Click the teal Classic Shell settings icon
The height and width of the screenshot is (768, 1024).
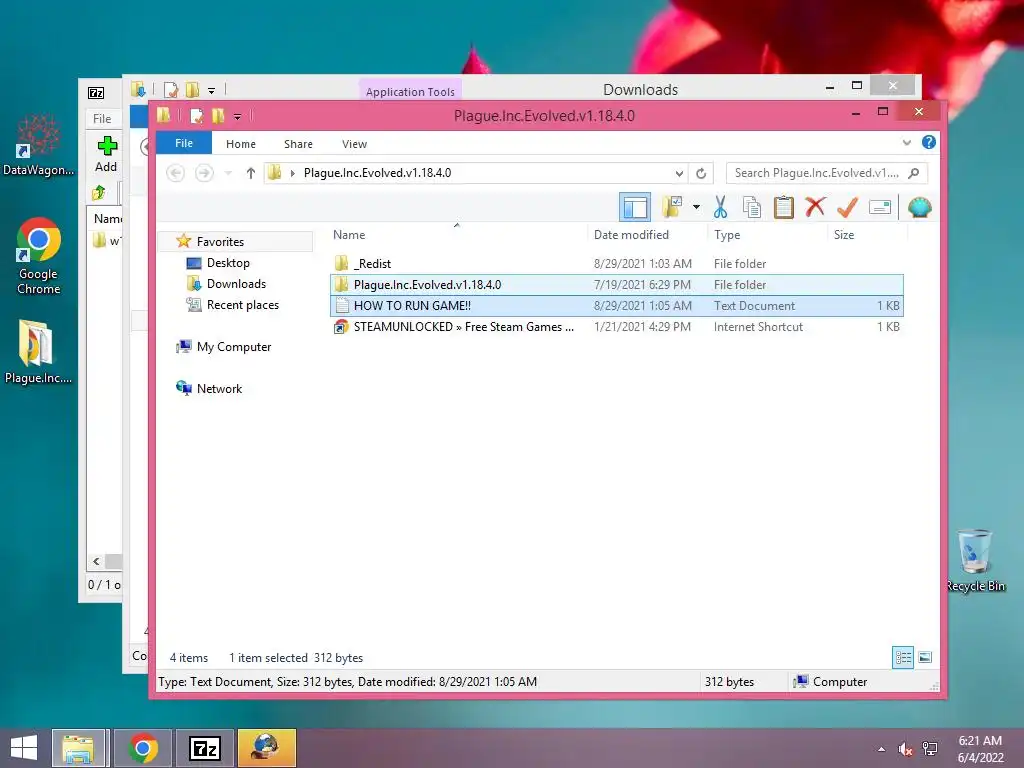(x=920, y=208)
